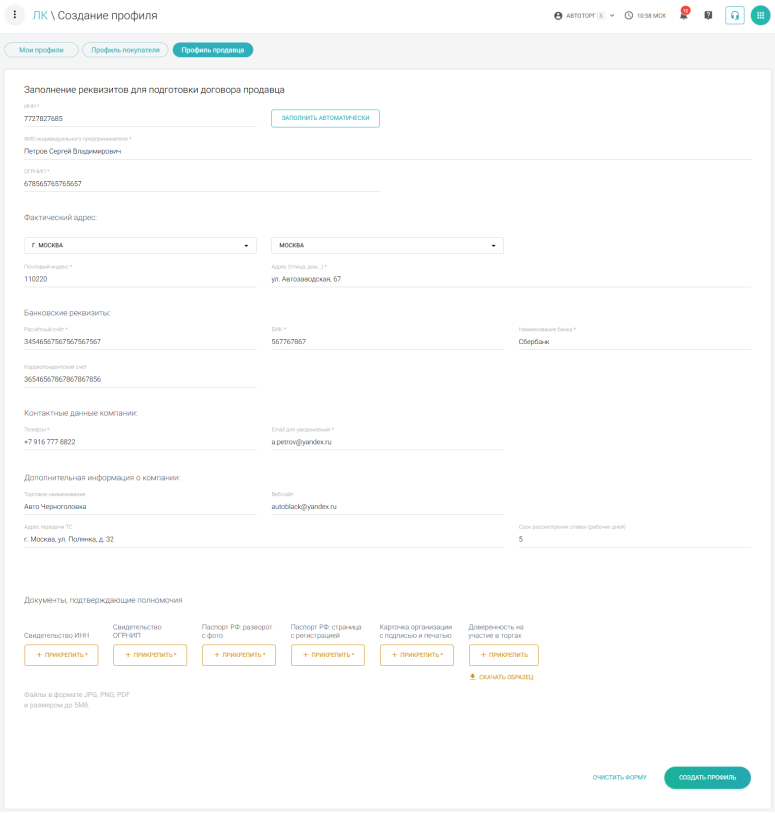Click Очистить форму link
This screenshot has height=813, width=775.
pos(619,777)
